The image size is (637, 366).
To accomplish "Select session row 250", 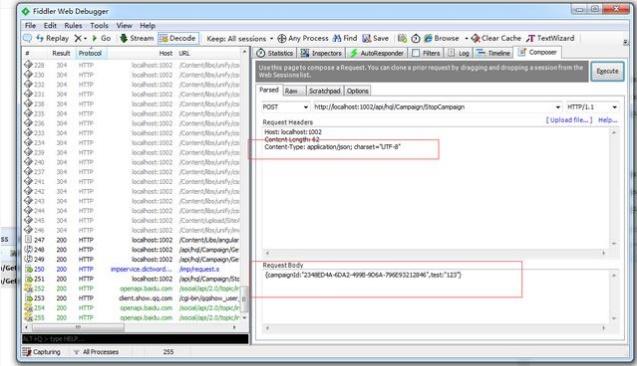I will pos(132,269).
